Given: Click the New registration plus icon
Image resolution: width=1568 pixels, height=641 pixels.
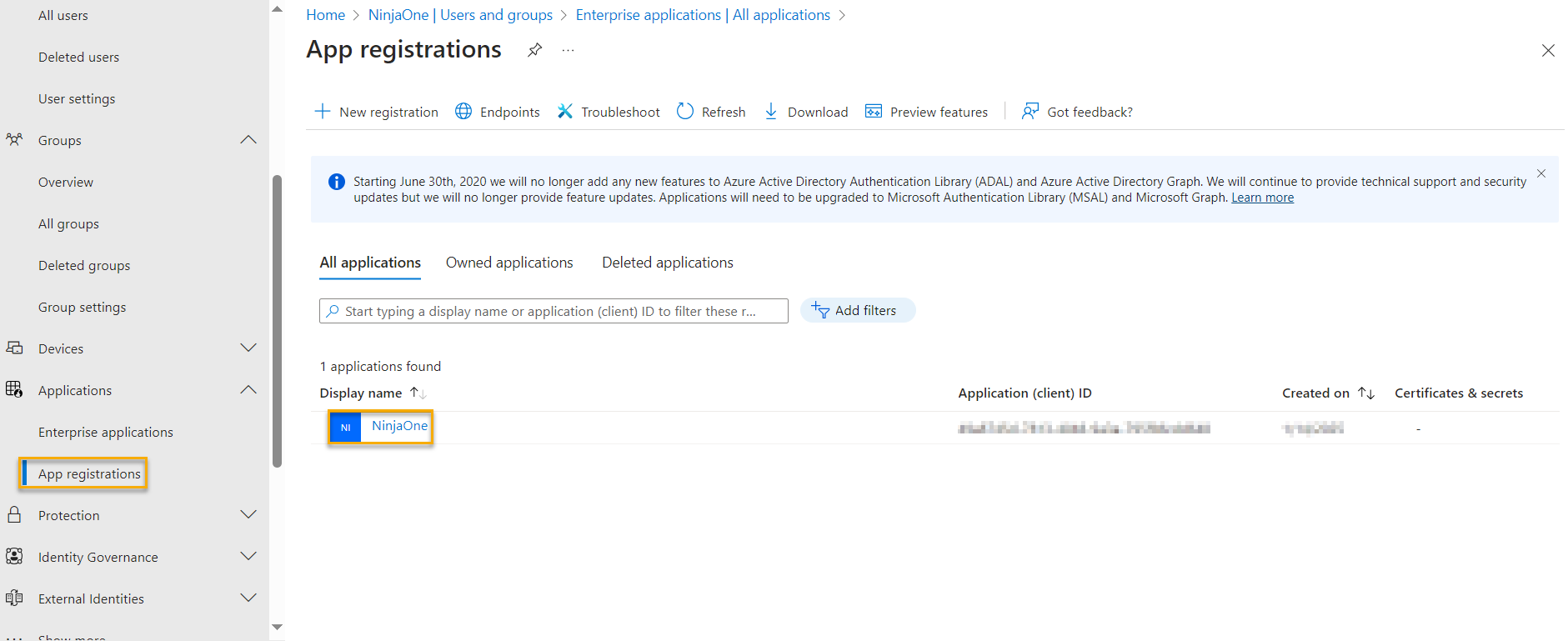Looking at the screenshot, I should click(323, 112).
